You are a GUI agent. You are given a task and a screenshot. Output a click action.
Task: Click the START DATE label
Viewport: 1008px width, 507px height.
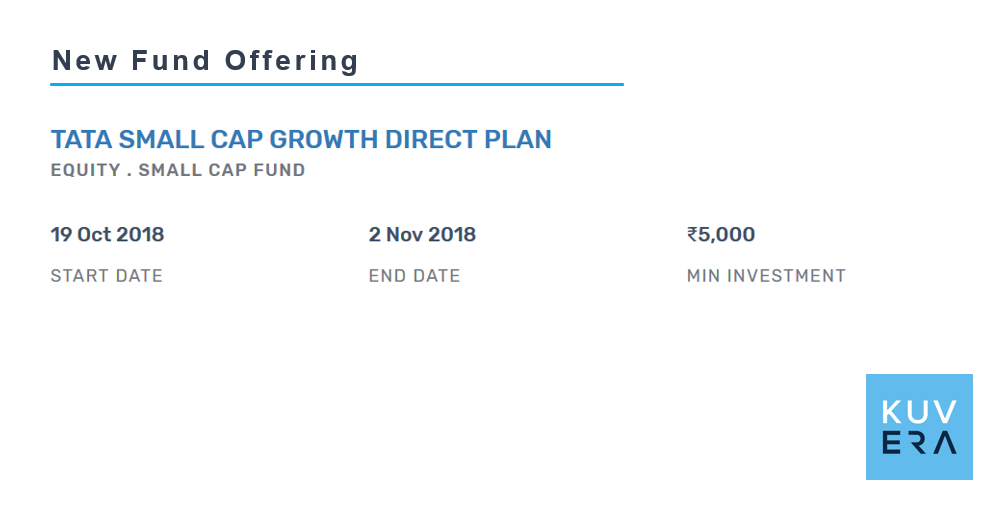[107, 276]
